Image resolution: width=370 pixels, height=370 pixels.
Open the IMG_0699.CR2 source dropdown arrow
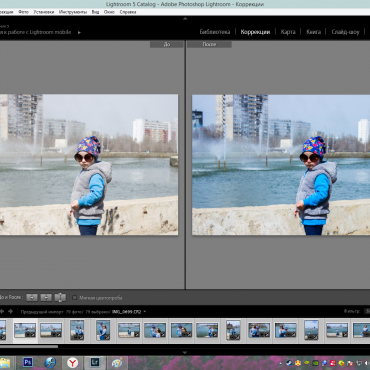pyautogui.click(x=145, y=312)
